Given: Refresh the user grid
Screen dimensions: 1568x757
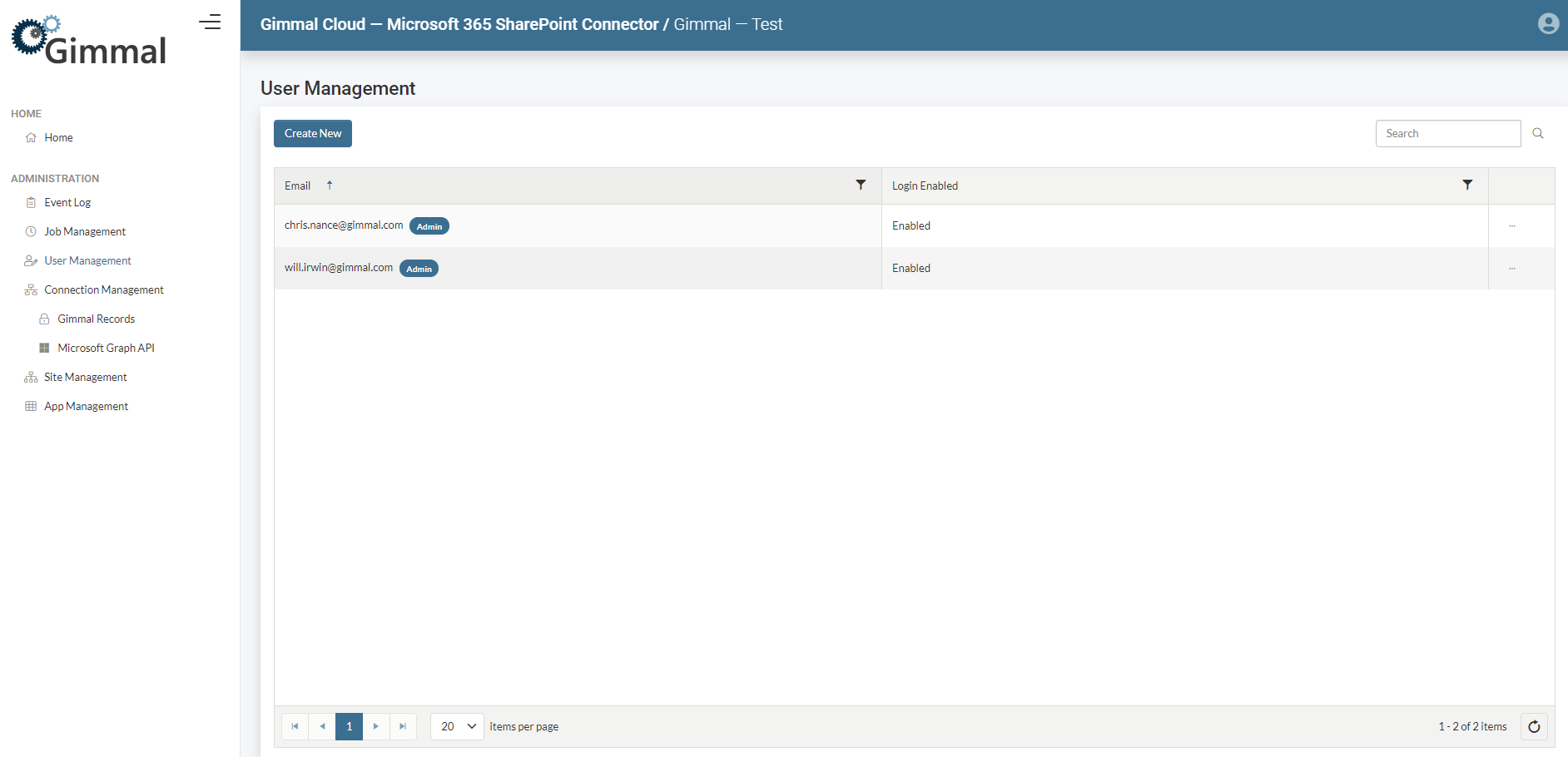Looking at the screenshot, I should 1534,726.
